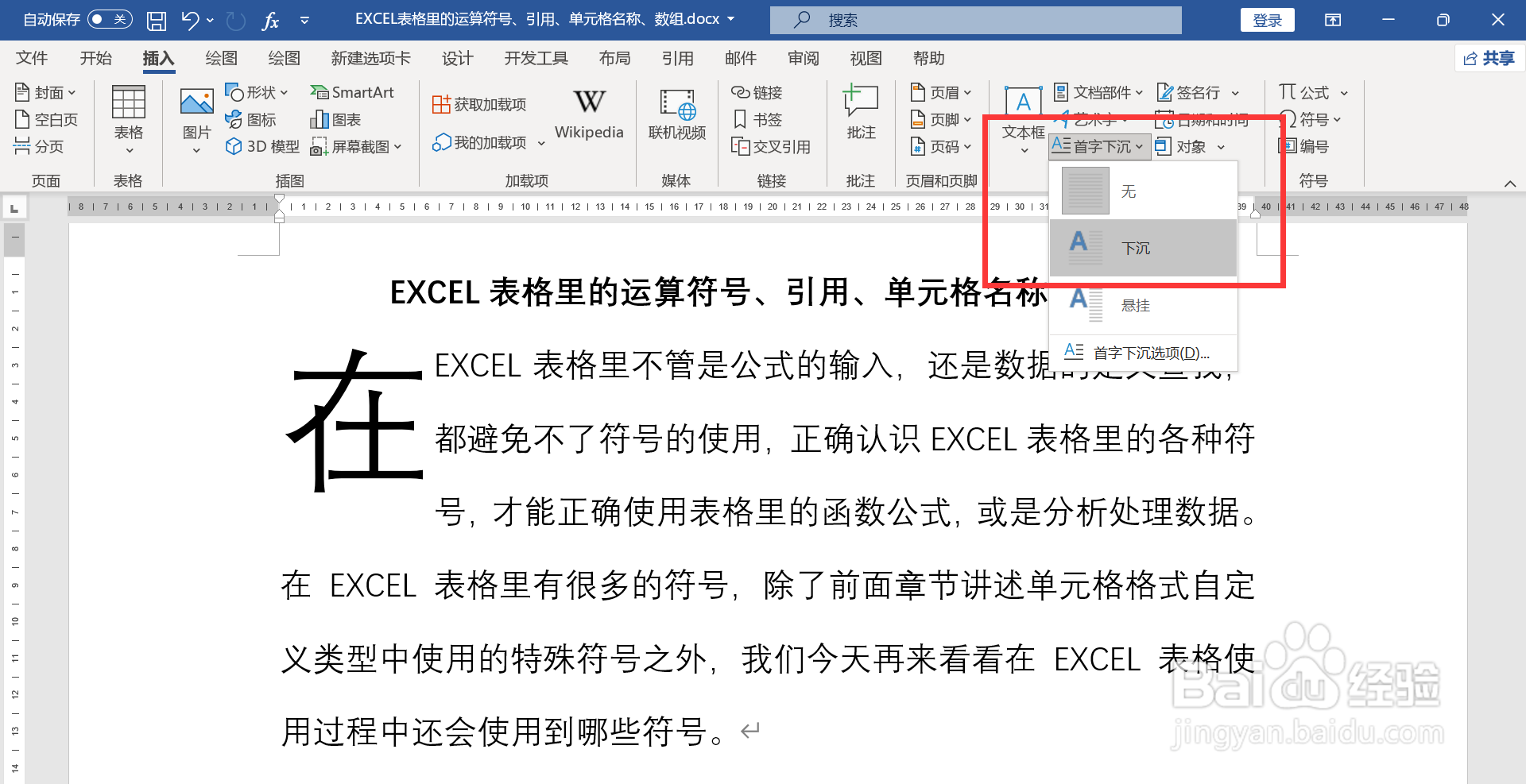Insert a 批注 comment
Viewport: 1526px width, 784px height.
[861, 112]
